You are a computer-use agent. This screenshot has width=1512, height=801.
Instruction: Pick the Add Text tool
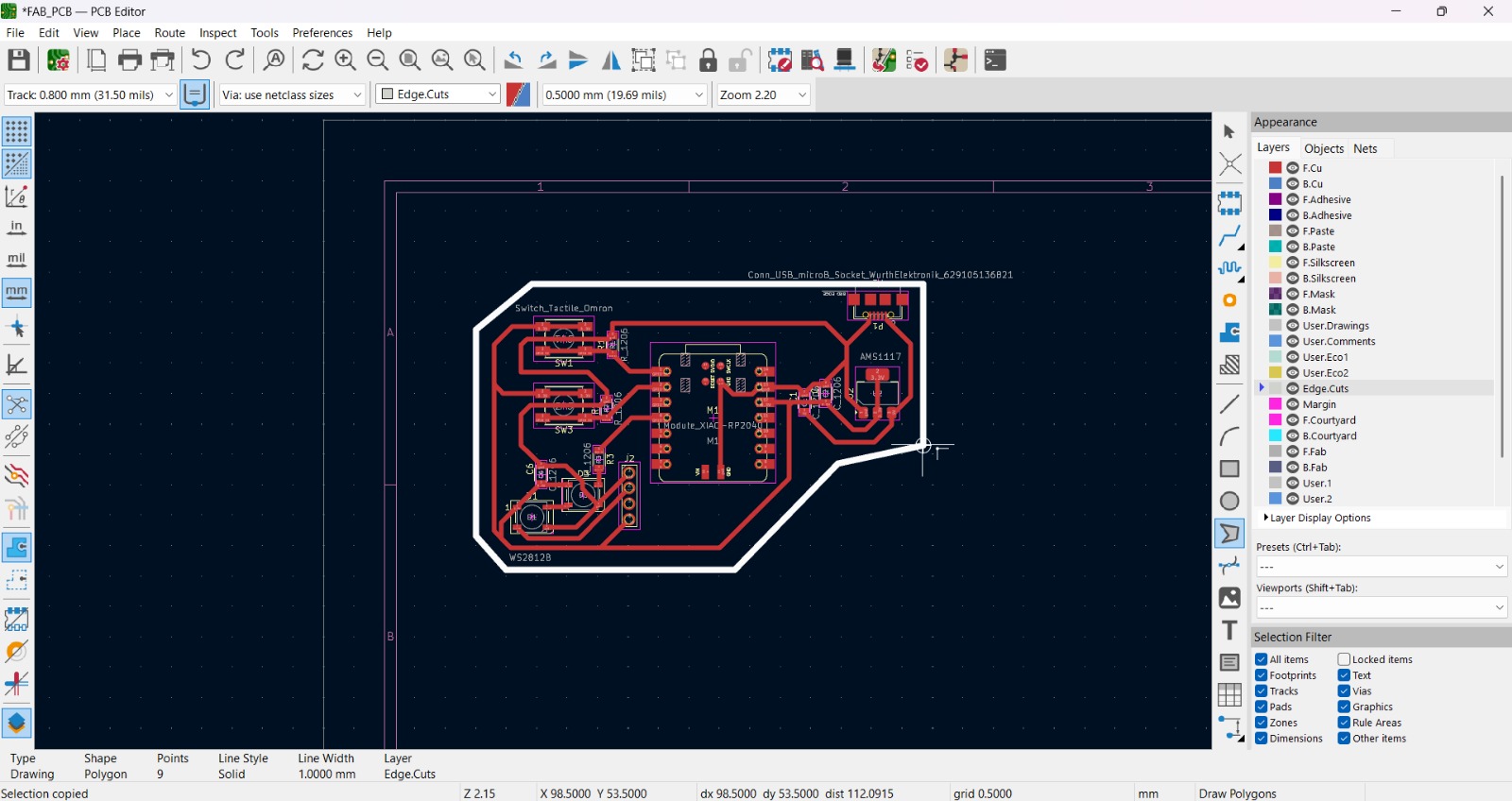(1229, 630)
